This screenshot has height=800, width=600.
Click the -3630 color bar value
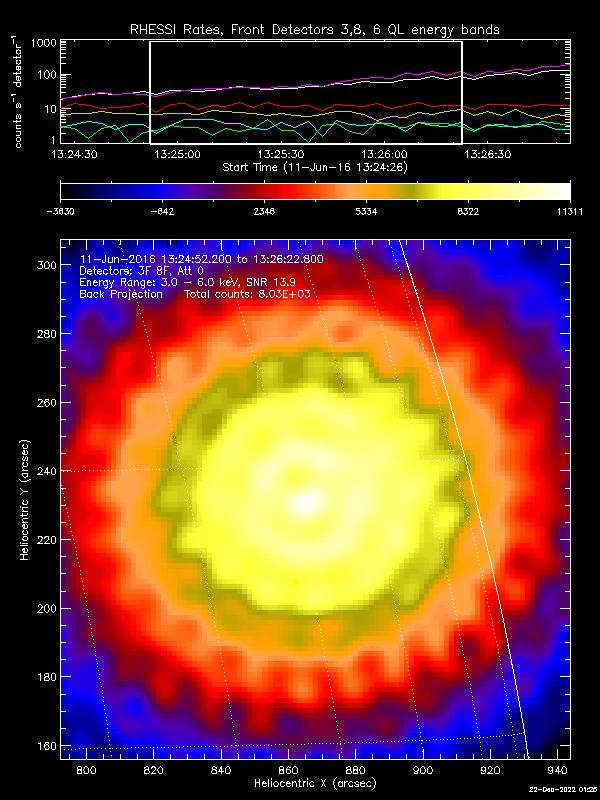click(x=60, y=212)
